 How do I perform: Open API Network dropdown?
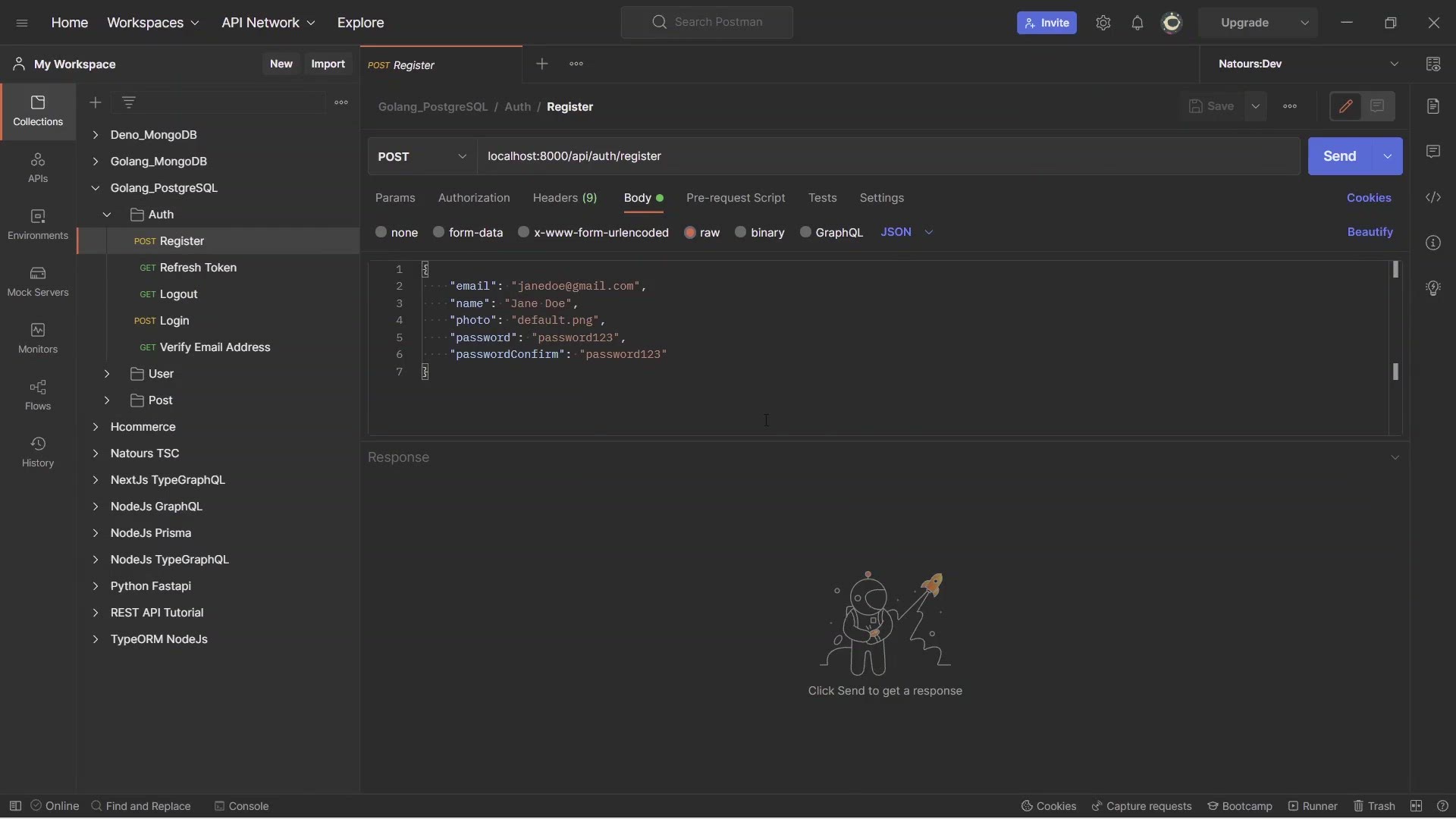[x=268, y=23]
